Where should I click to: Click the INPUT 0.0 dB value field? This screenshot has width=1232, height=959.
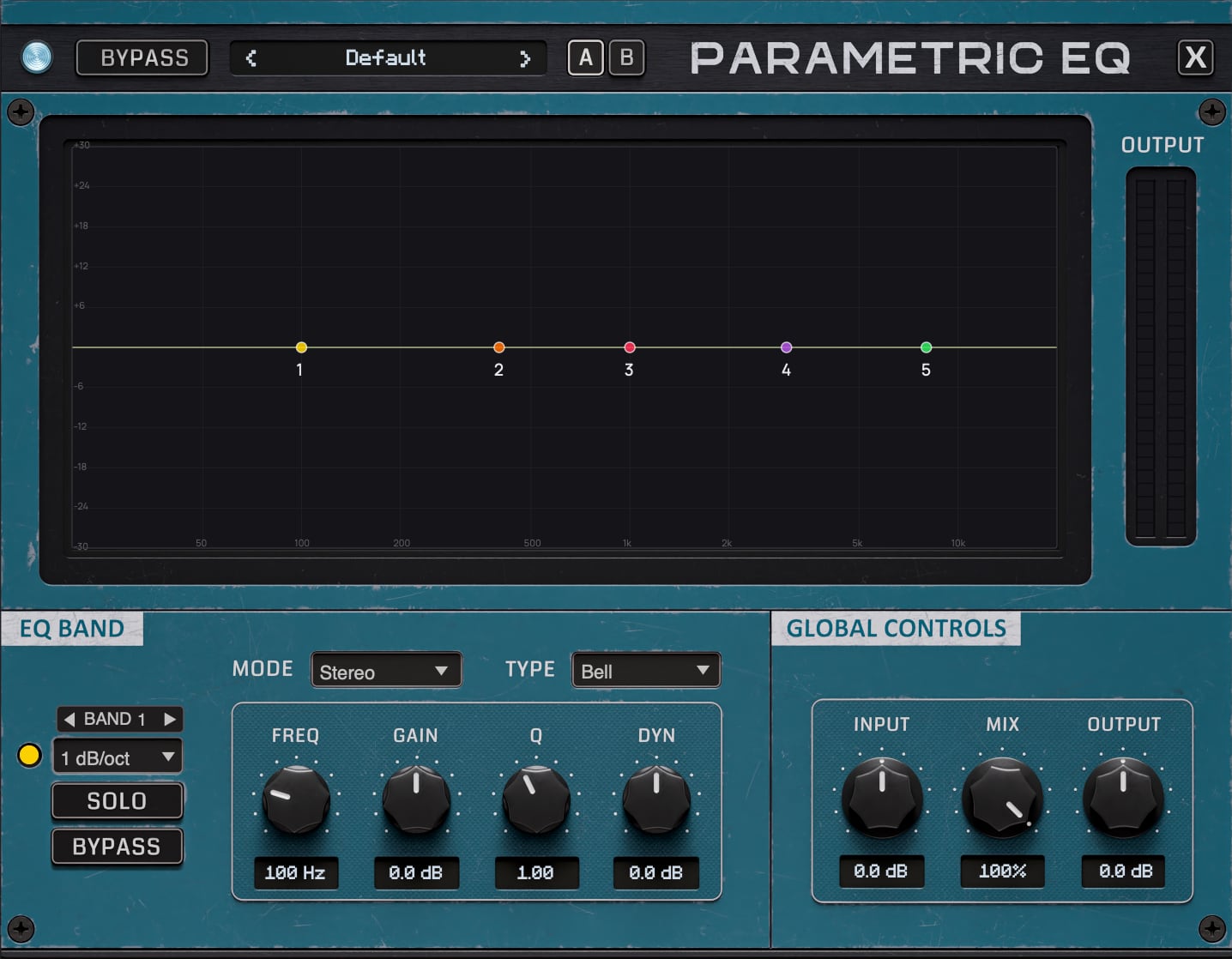(x=882, y=872)
